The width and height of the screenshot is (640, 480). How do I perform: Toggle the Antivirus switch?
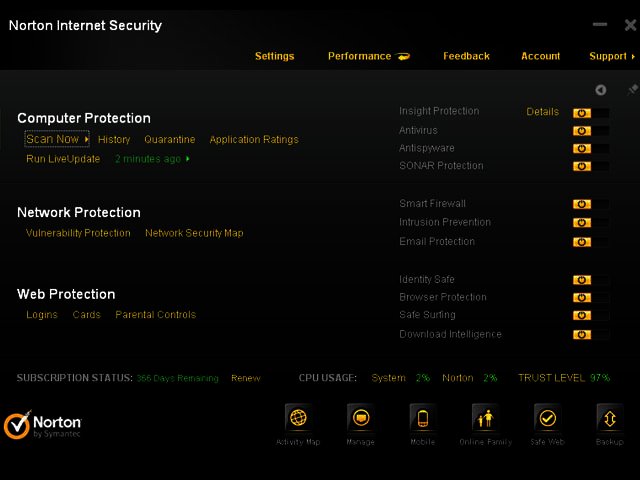tap(591, 131)
